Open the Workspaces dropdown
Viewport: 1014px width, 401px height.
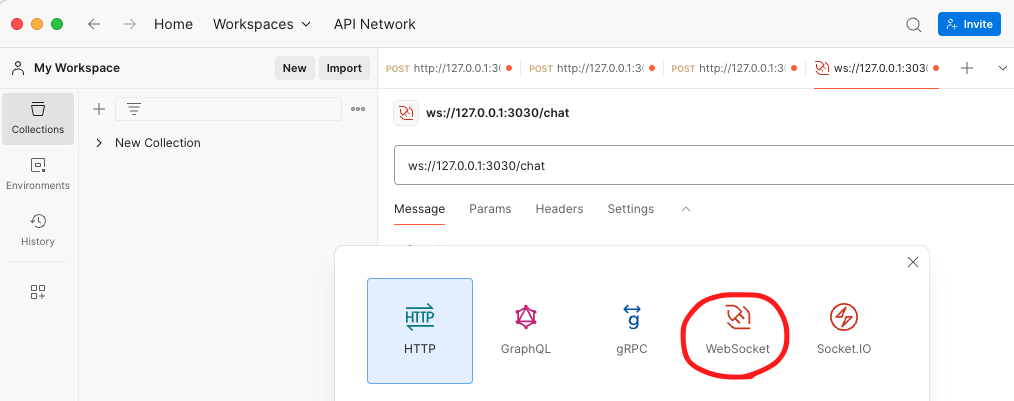point(262,24)
